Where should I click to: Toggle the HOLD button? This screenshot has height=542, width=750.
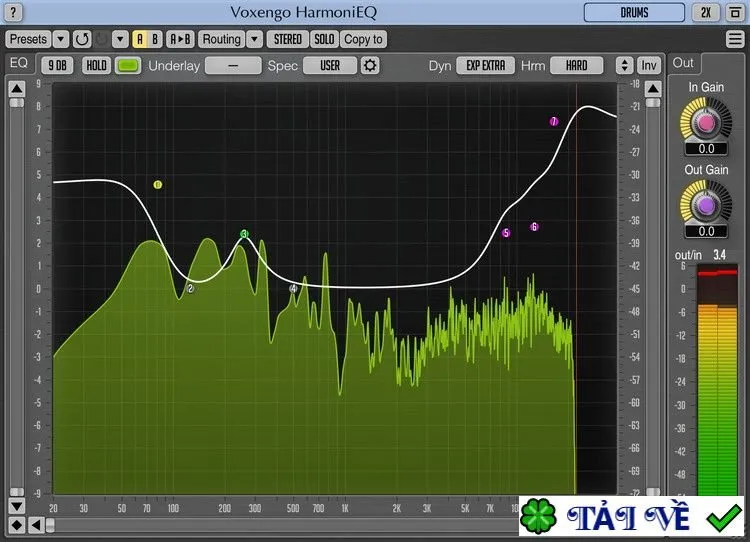click(x=96, y=66)
